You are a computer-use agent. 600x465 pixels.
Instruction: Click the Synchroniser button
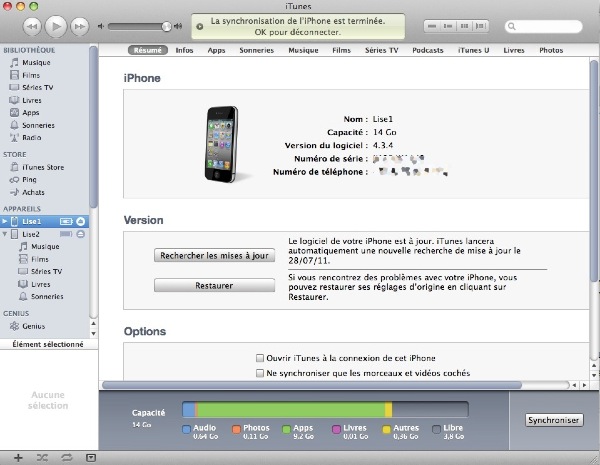pyautogui.click(x=553, y=420)
